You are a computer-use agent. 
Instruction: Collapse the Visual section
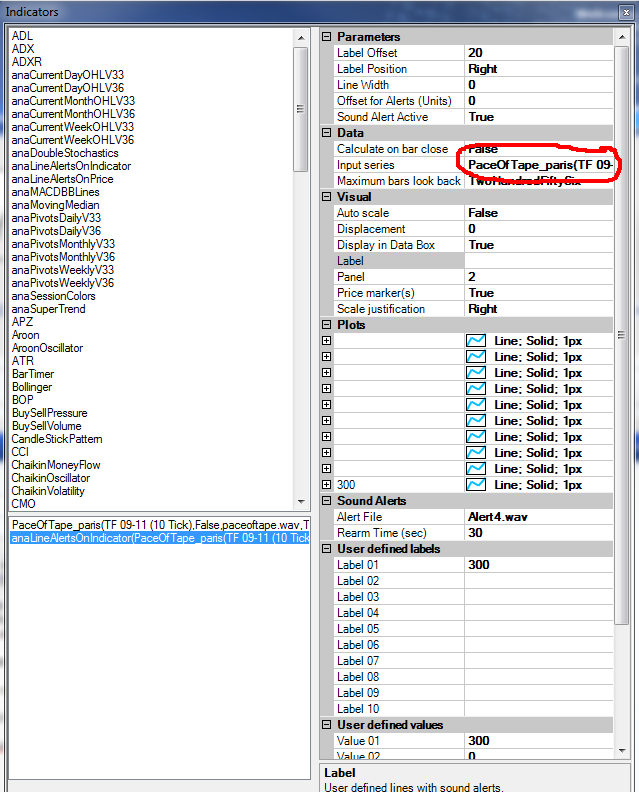(x=327, y=197)
